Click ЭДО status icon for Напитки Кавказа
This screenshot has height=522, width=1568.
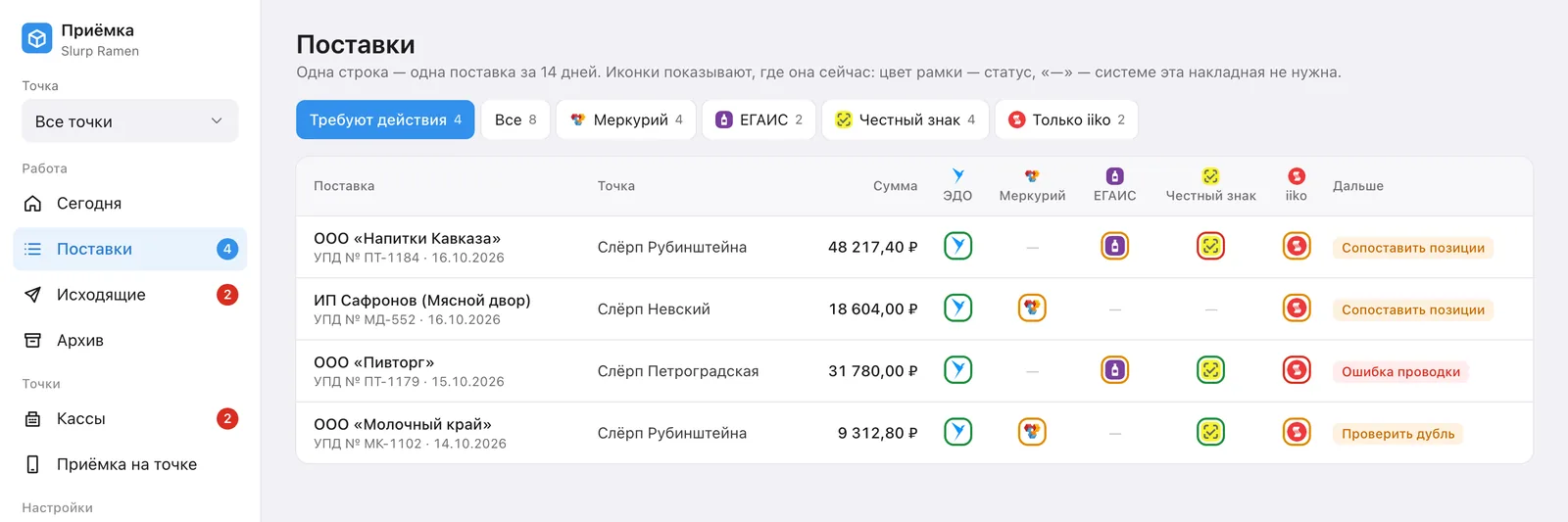tap(957, 246)
